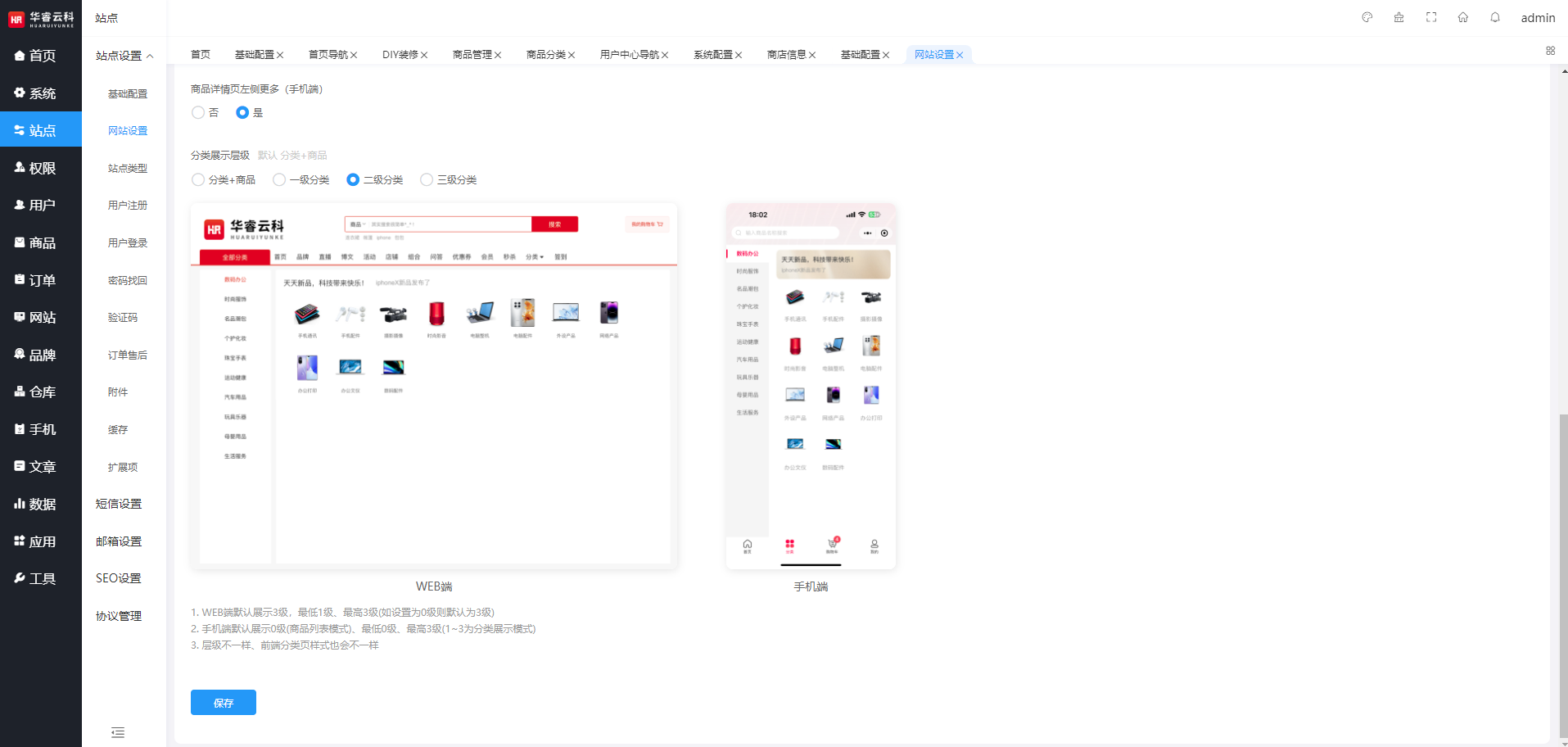The image size is (1568, 747).
Task: Open 工具 section in left sidebar
Action: [41, 578]
